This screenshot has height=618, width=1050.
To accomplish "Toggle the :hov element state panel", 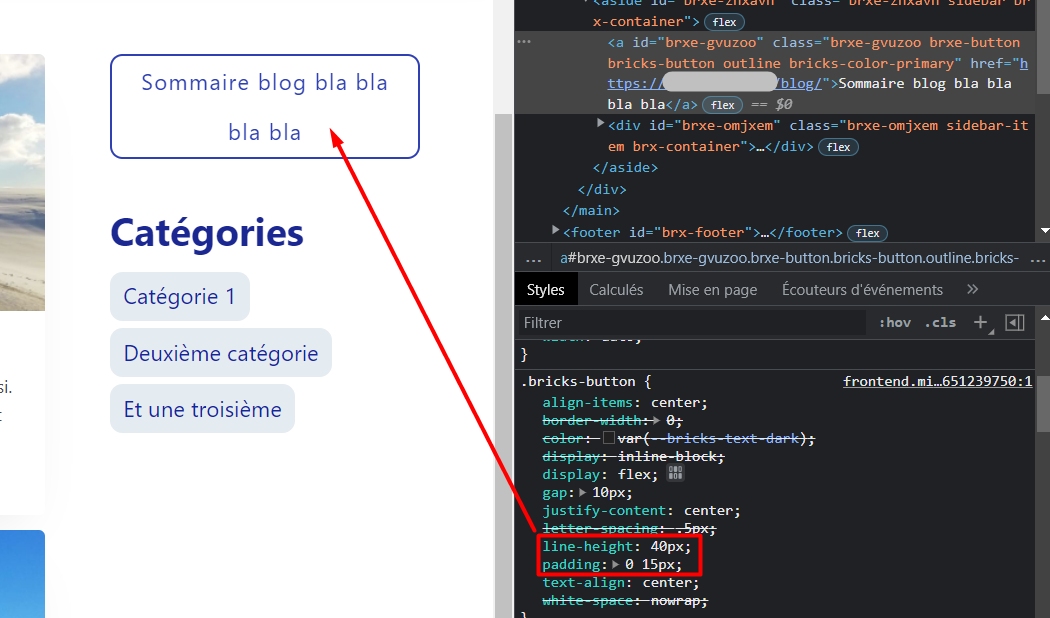I will click(x=895, y=323).
